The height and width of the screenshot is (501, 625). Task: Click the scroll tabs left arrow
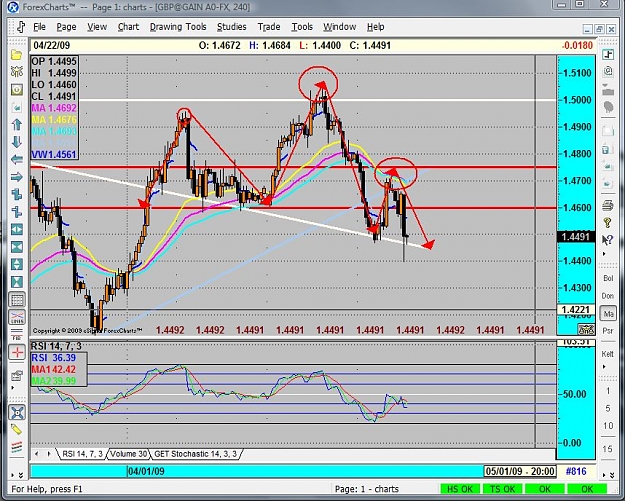37,454
